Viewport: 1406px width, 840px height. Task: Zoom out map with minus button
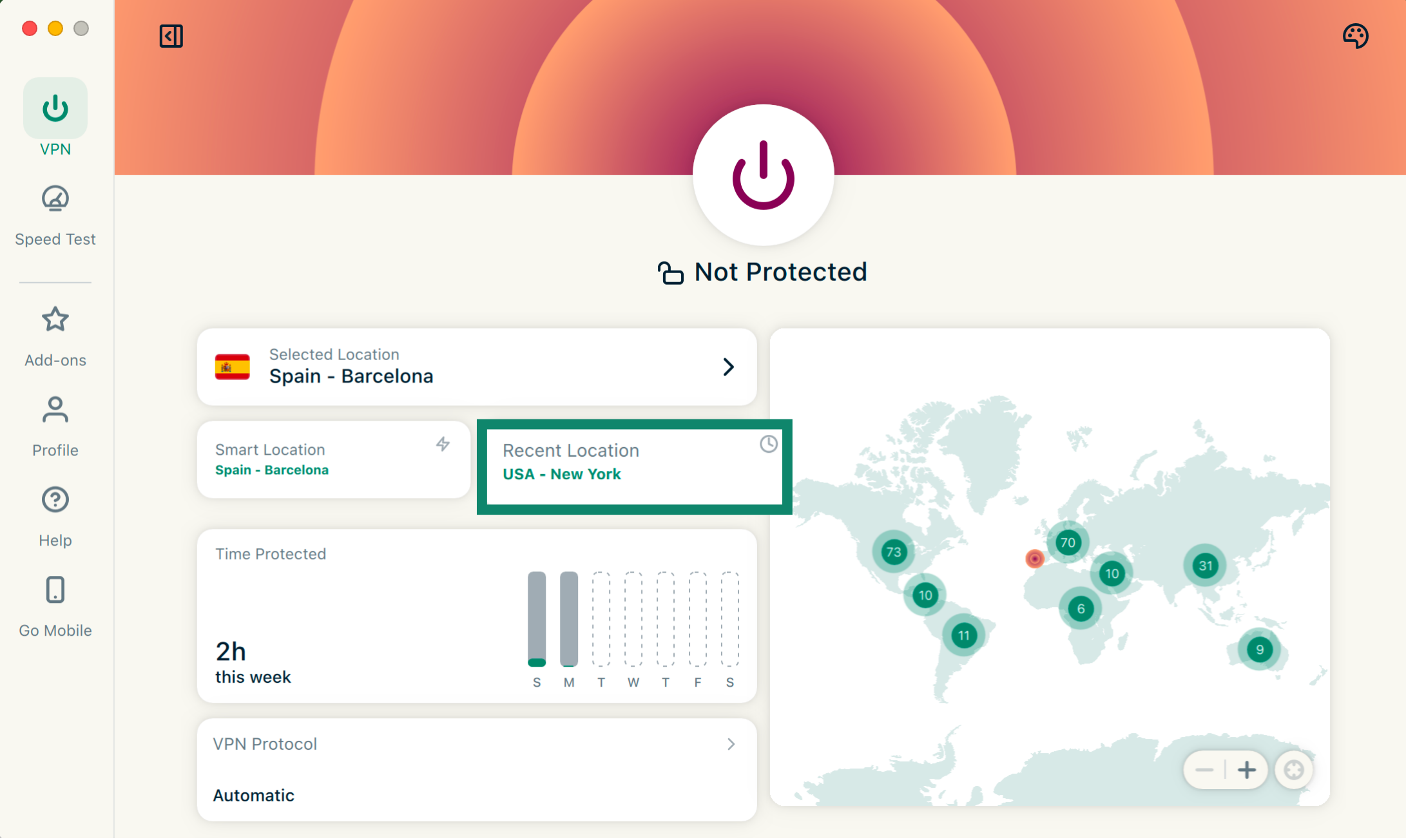tap(1204, 770)
